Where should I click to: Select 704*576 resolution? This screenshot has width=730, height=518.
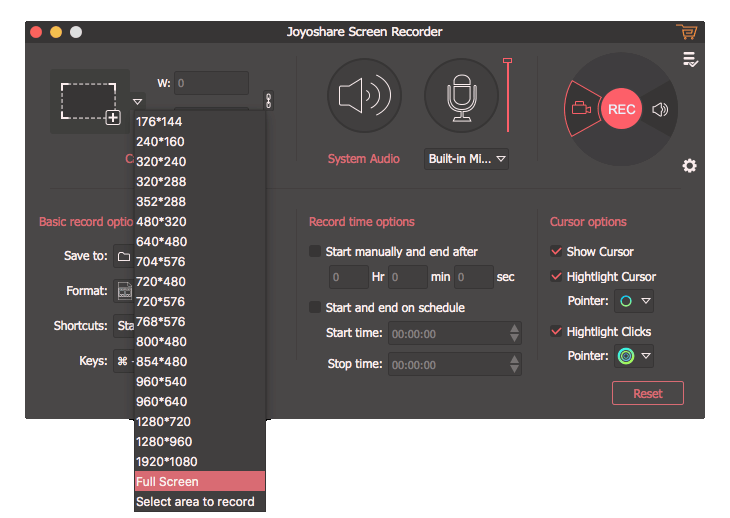(x=200, y=262)
